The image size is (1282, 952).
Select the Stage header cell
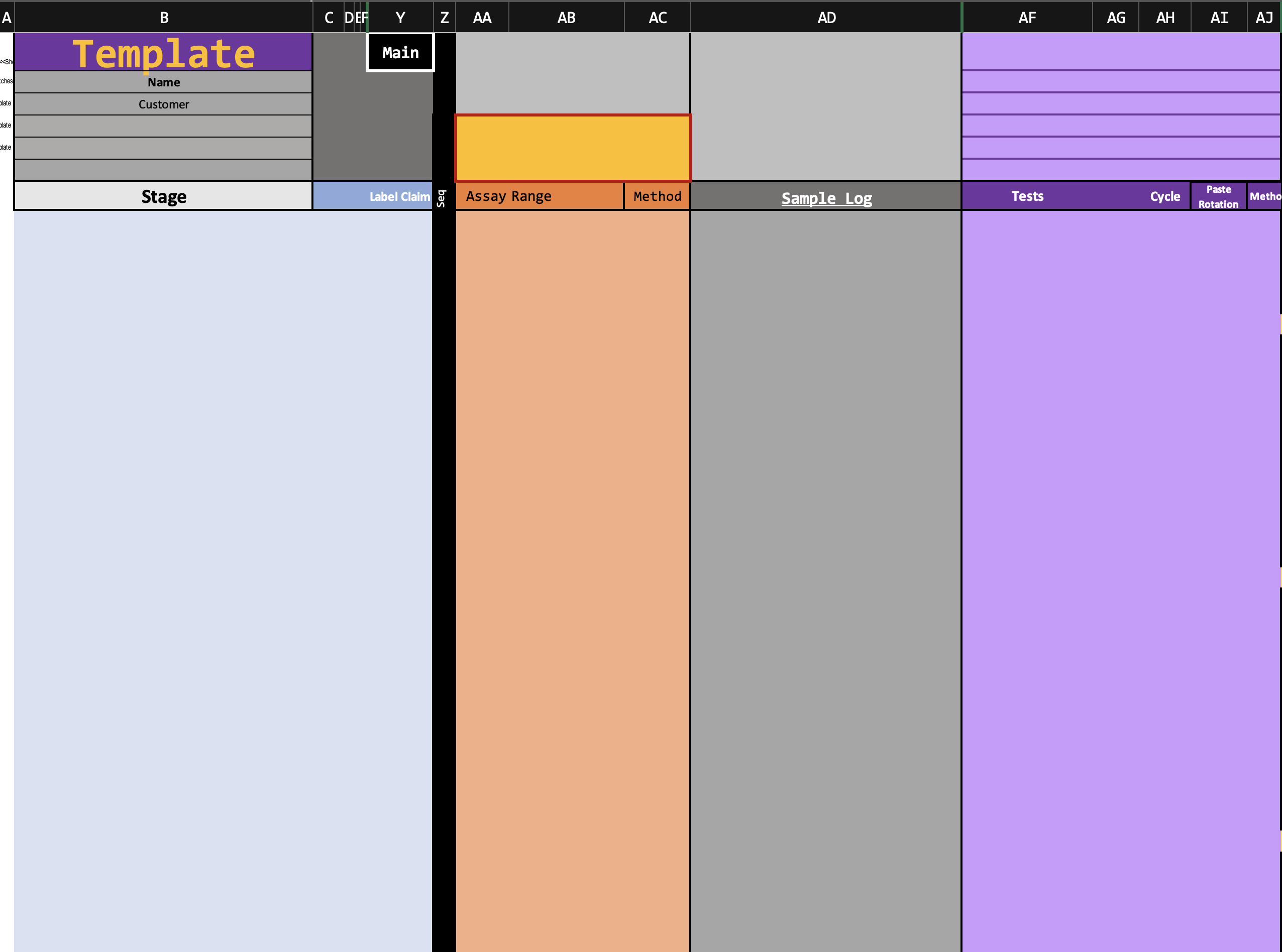(164, 196)
